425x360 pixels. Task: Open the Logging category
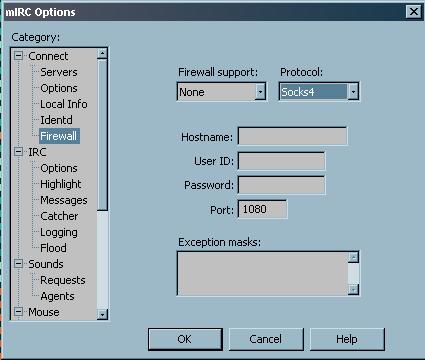(59, 232)
